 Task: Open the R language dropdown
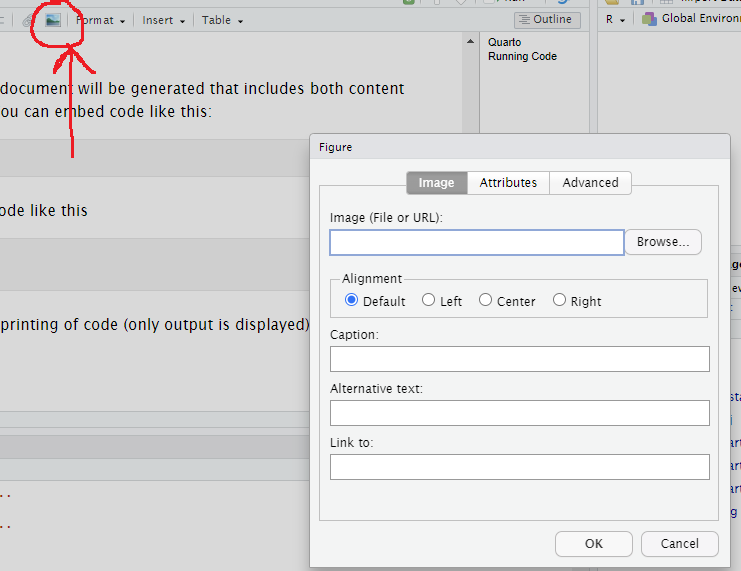[615, 19]
